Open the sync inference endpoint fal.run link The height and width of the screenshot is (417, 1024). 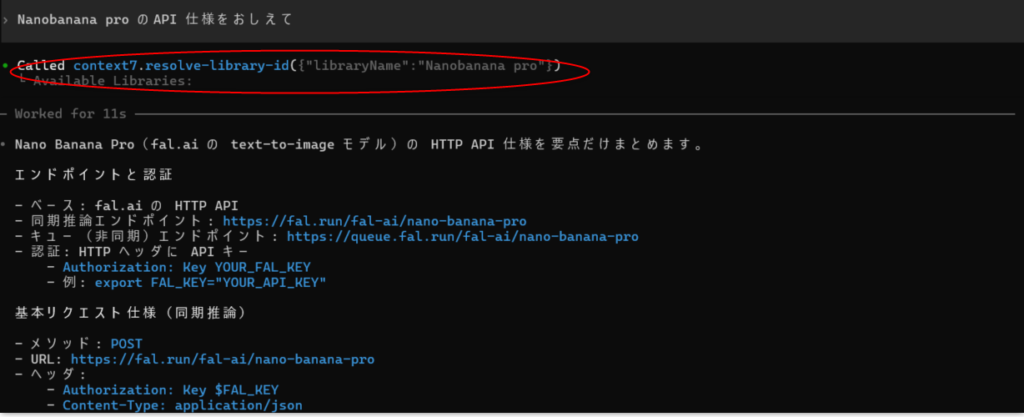(x=374, y=221)
